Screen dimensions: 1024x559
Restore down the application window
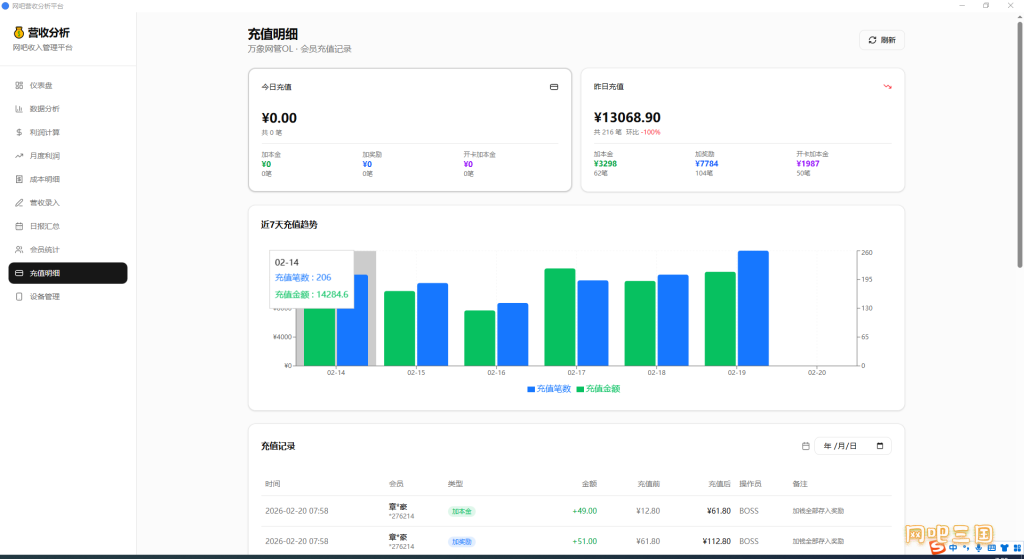coord(985,6)
